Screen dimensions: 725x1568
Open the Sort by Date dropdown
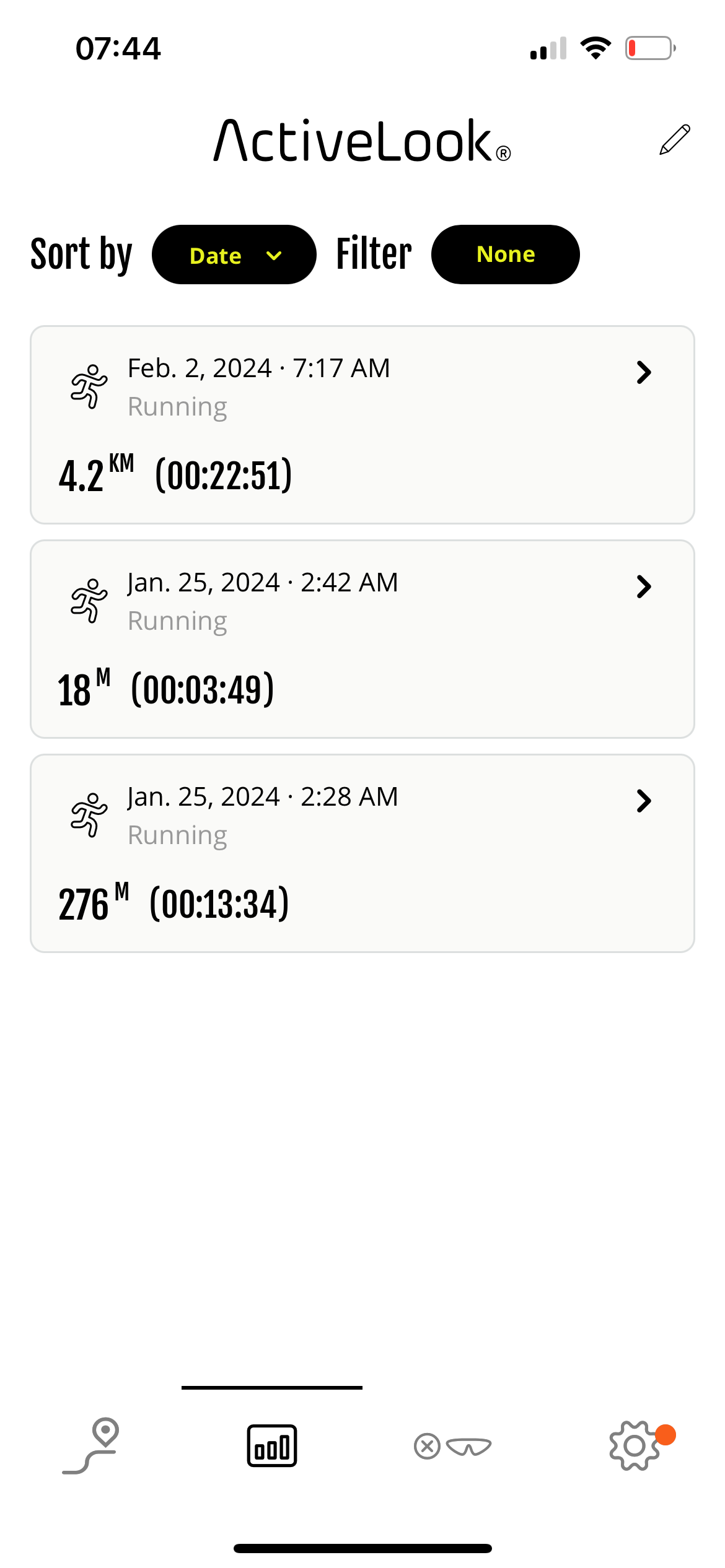click(x=234, y=255)
